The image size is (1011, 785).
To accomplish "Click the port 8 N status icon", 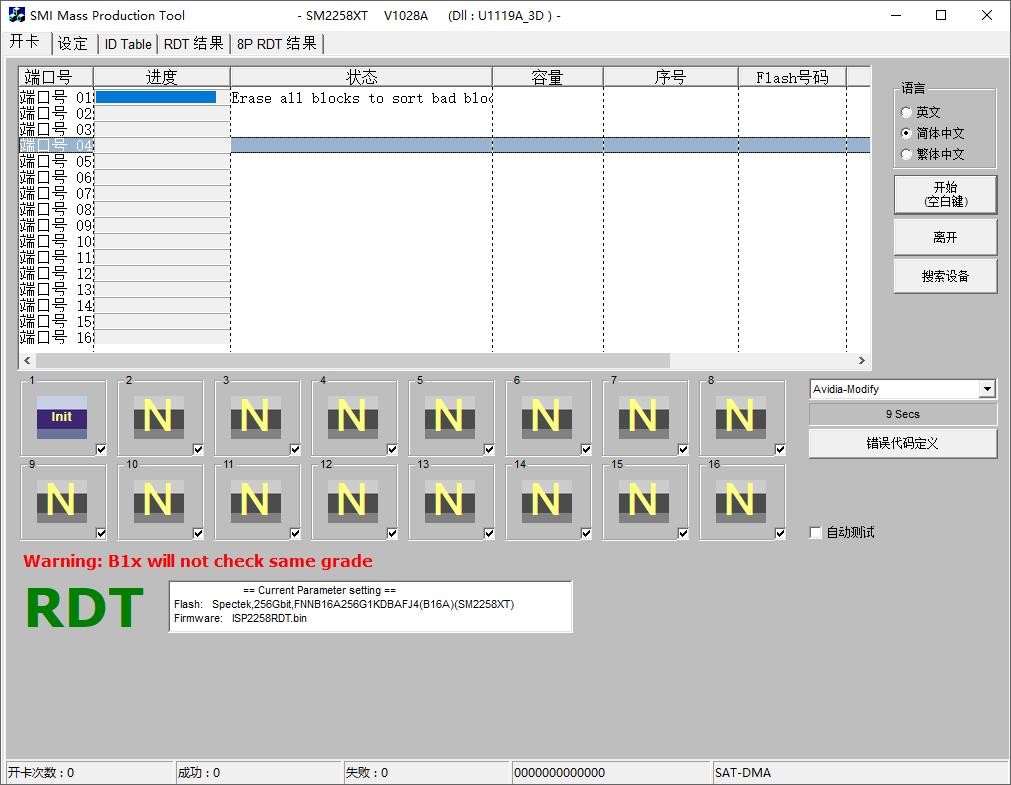I will (x=740, y=417).
